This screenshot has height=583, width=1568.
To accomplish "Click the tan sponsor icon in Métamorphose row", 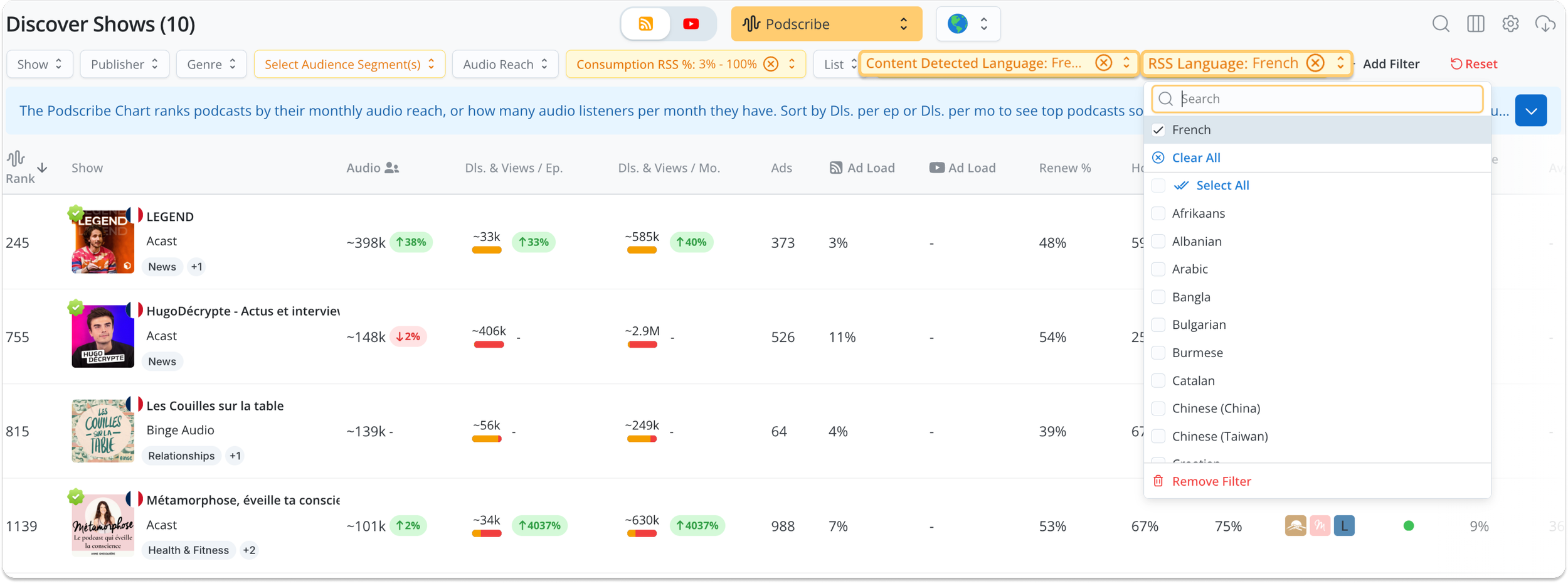I will pos(1295,525).
